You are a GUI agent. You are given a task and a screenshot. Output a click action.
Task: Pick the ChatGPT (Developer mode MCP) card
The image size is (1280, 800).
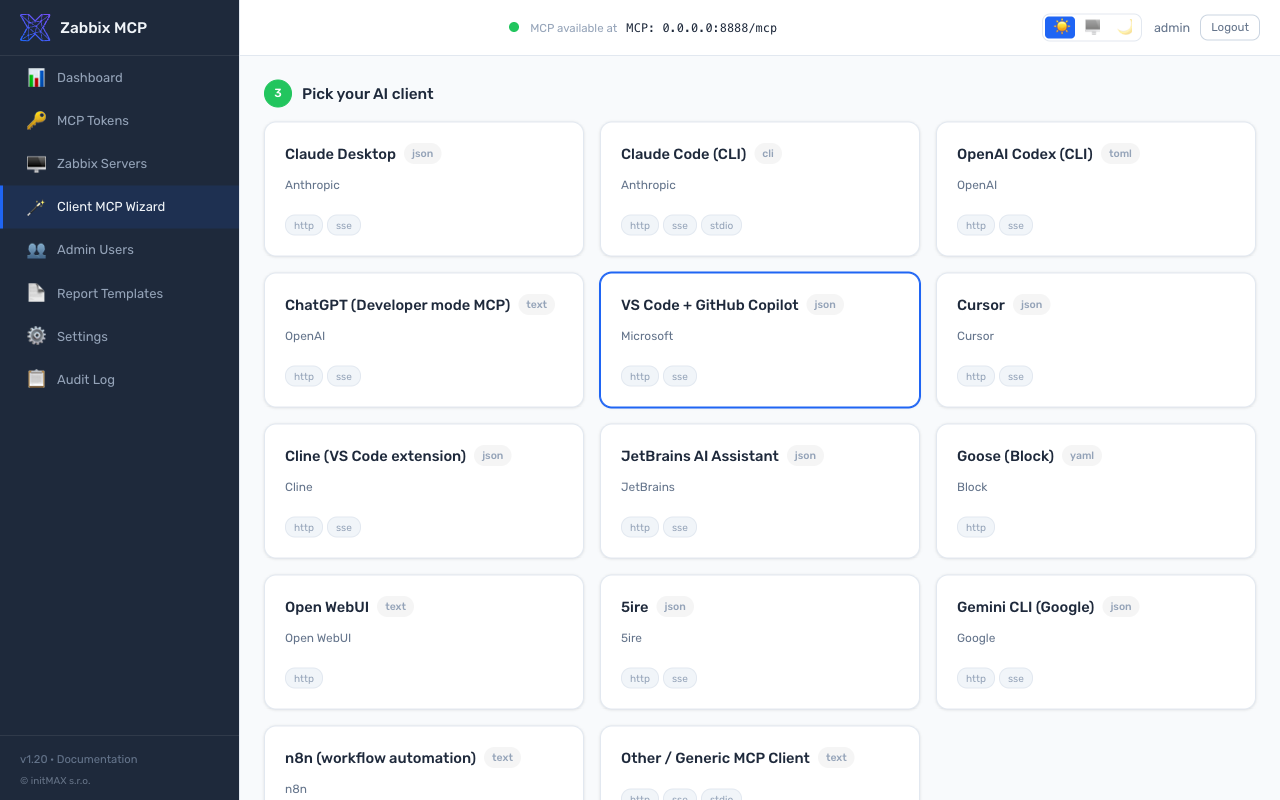(x=424, y=340)
